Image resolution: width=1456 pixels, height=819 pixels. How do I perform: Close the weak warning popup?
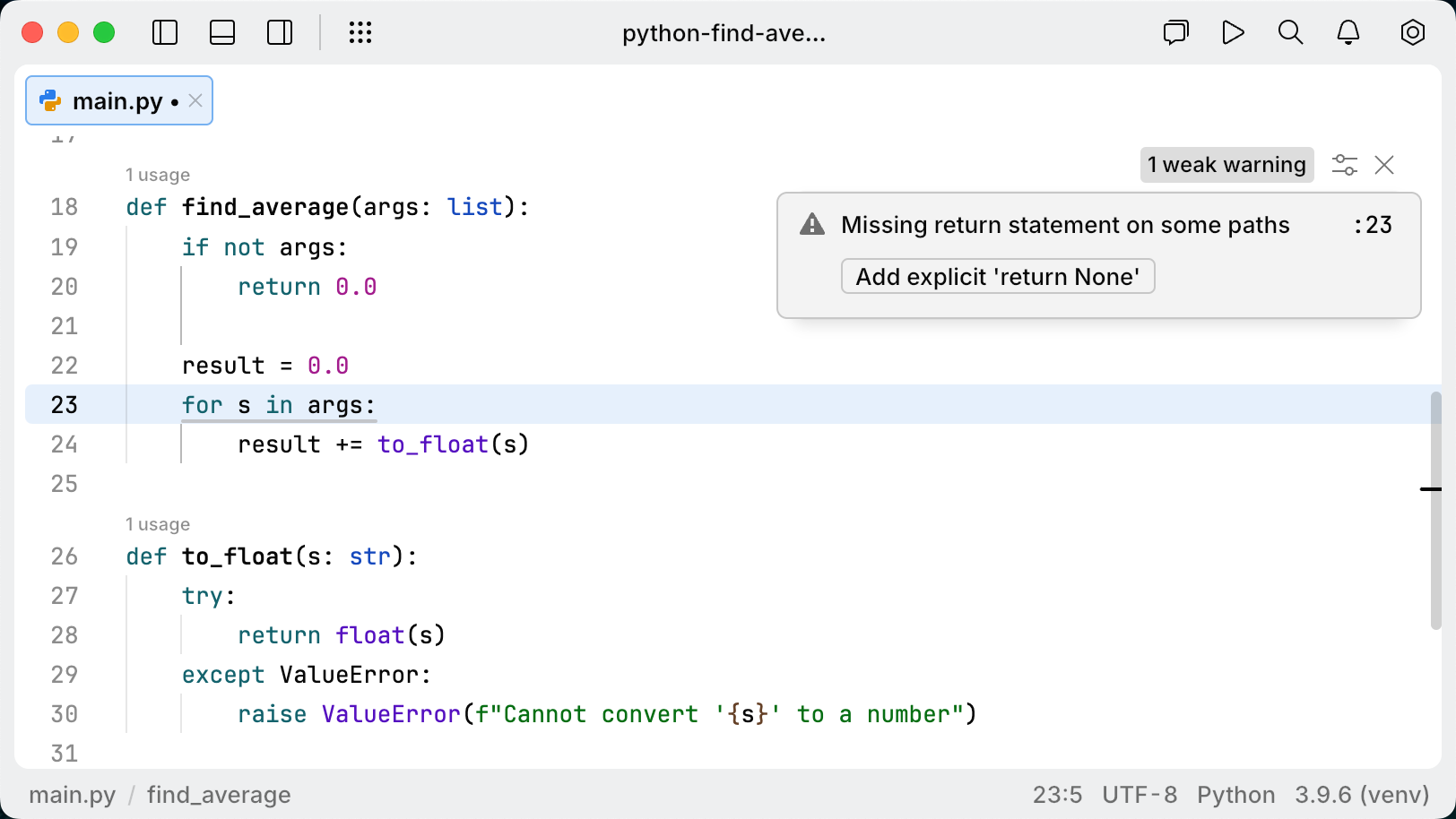[x=1384, y=165]
